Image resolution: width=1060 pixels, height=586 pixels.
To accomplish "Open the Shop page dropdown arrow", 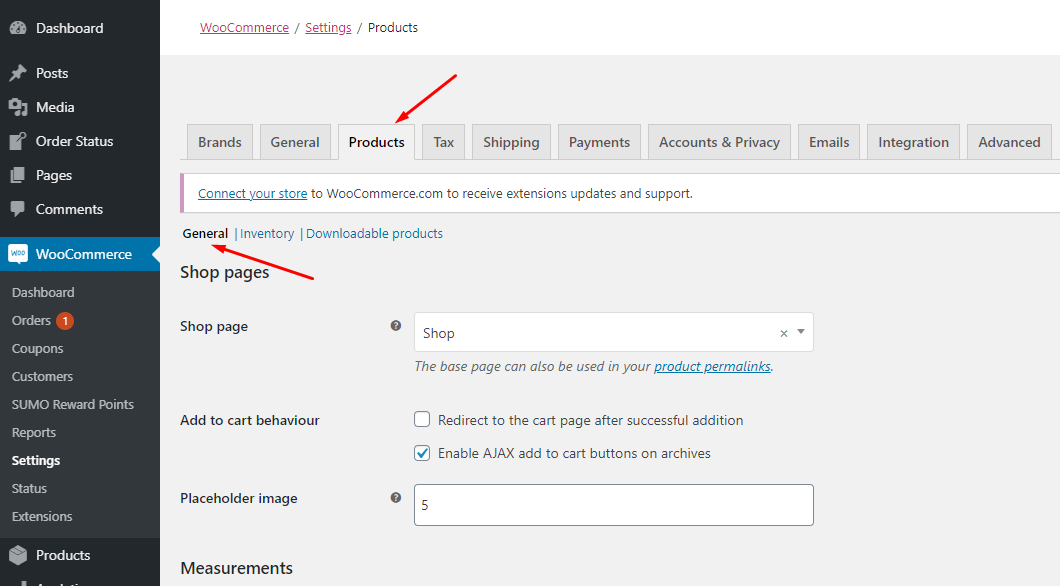I will click(801, 332).
